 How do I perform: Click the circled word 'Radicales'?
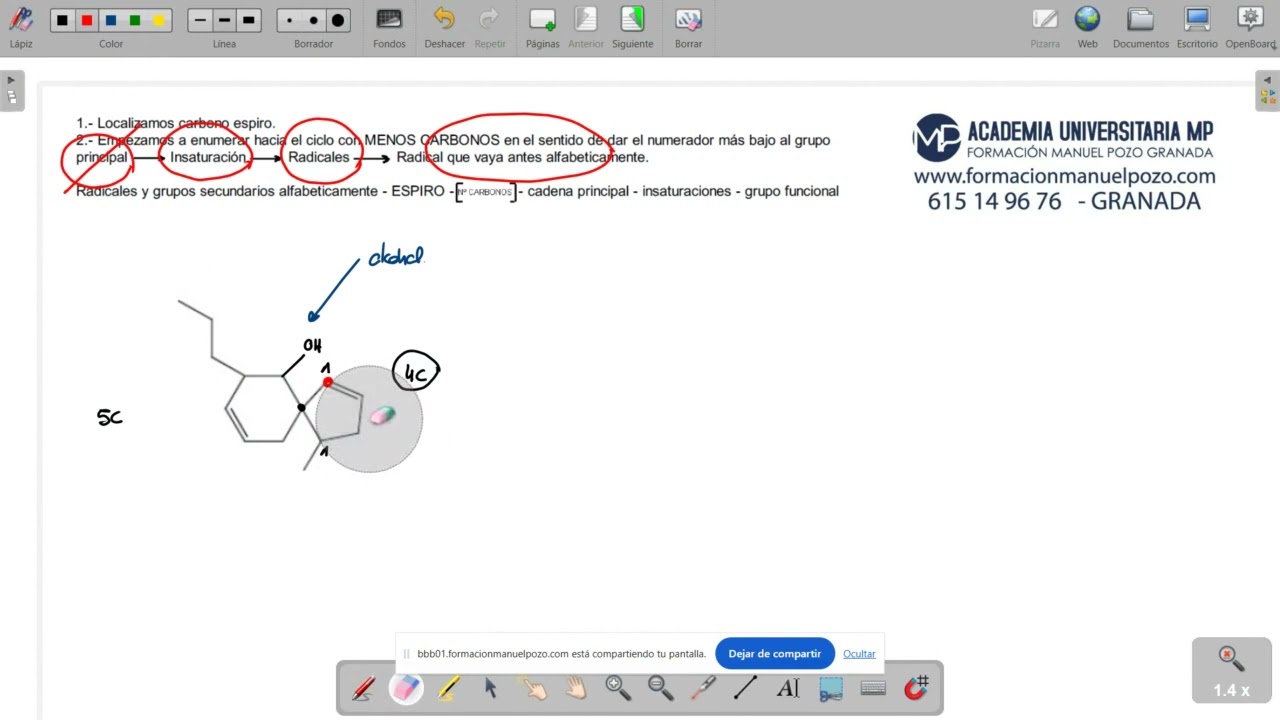point(319,157)
